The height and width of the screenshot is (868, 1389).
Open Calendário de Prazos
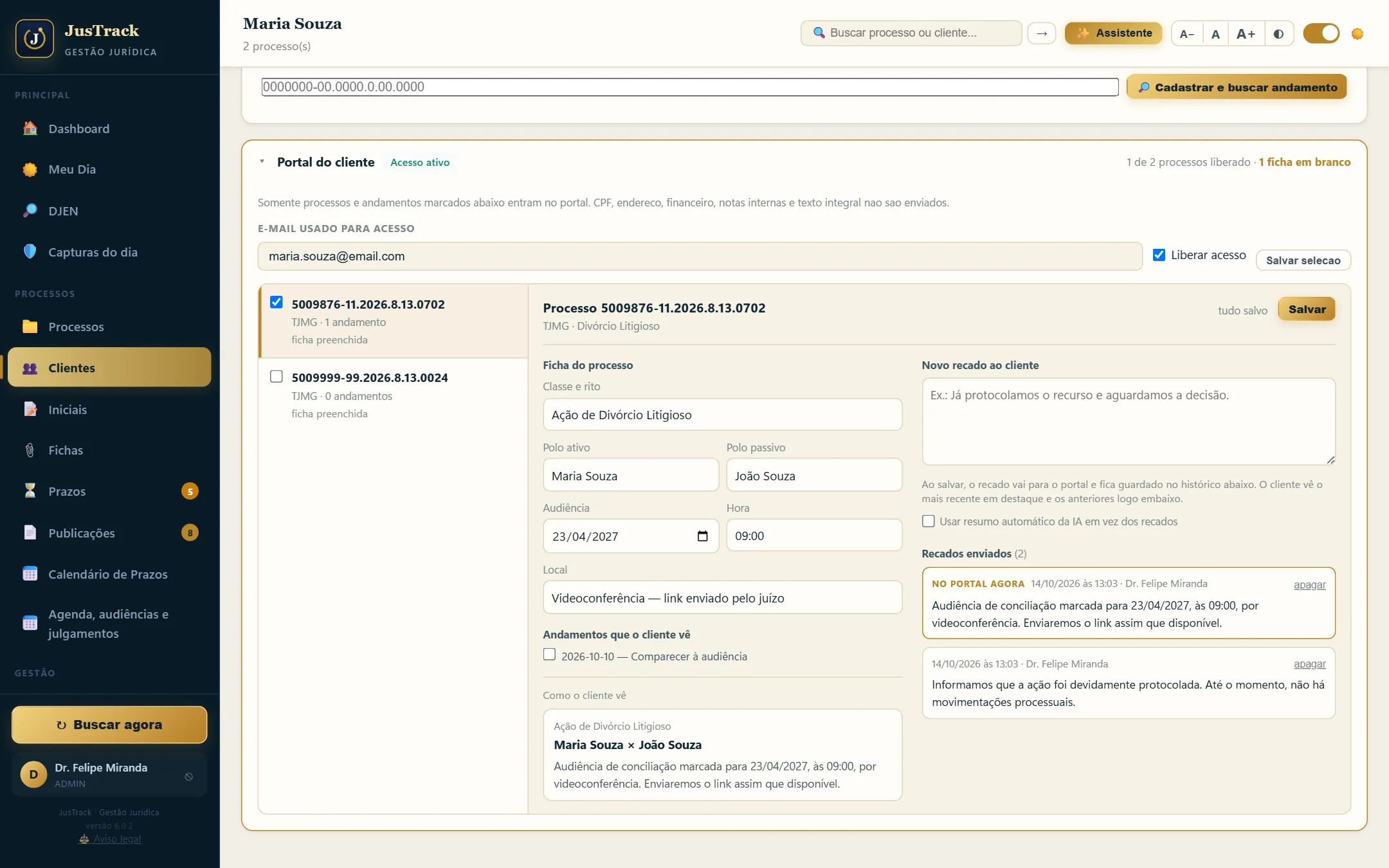pos(109,574)
